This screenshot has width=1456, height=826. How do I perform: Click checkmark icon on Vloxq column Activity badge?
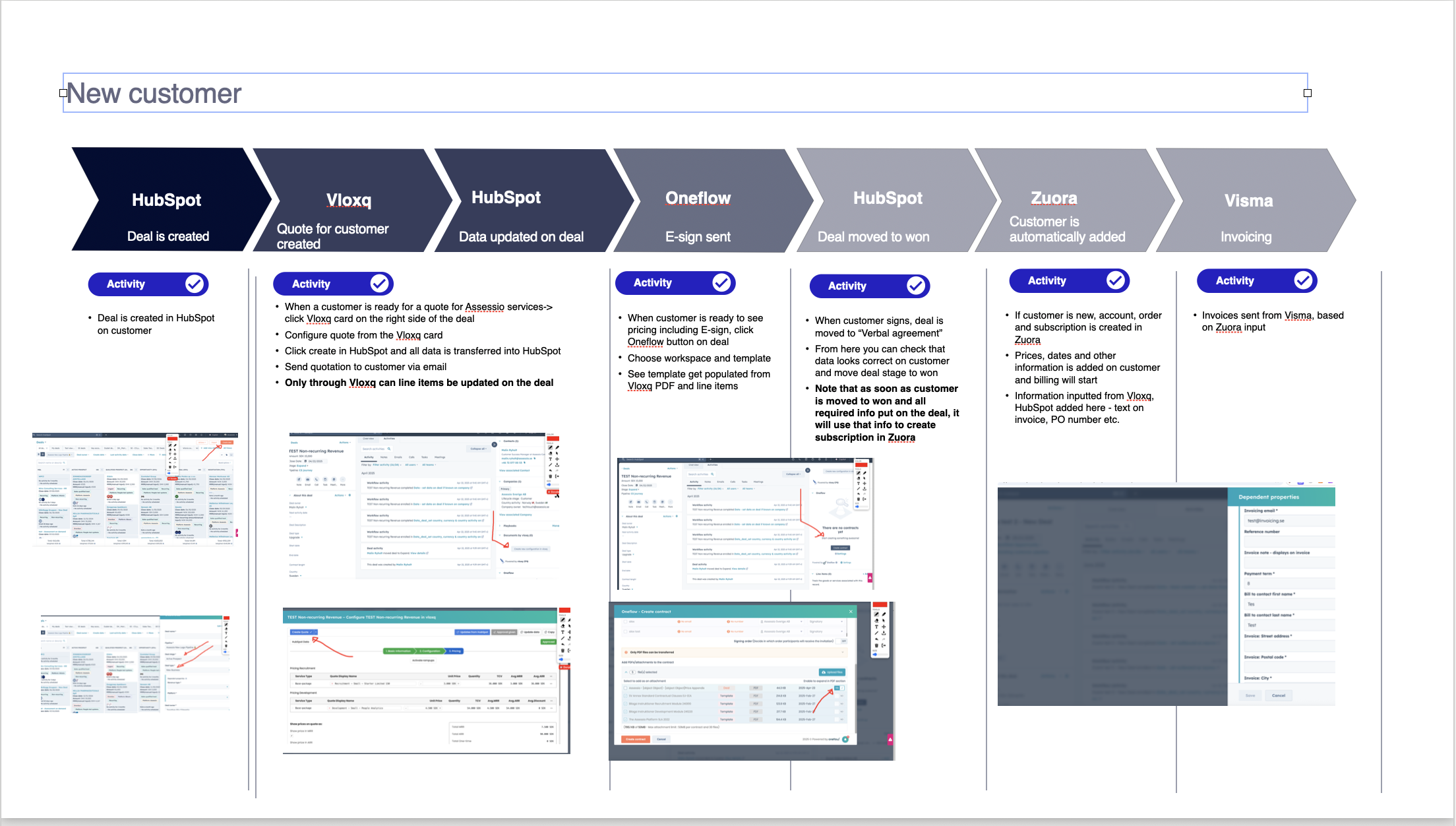[379, 284]
